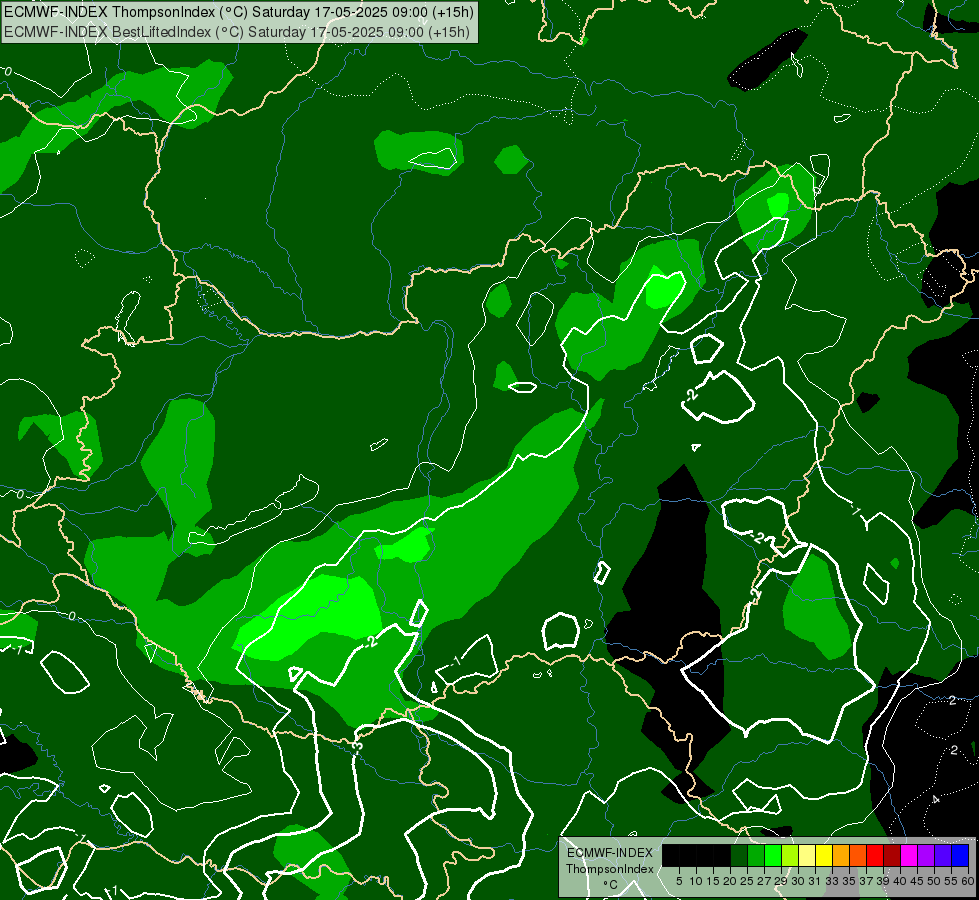Click the legend tick value 31

click(x=815, y=881)
